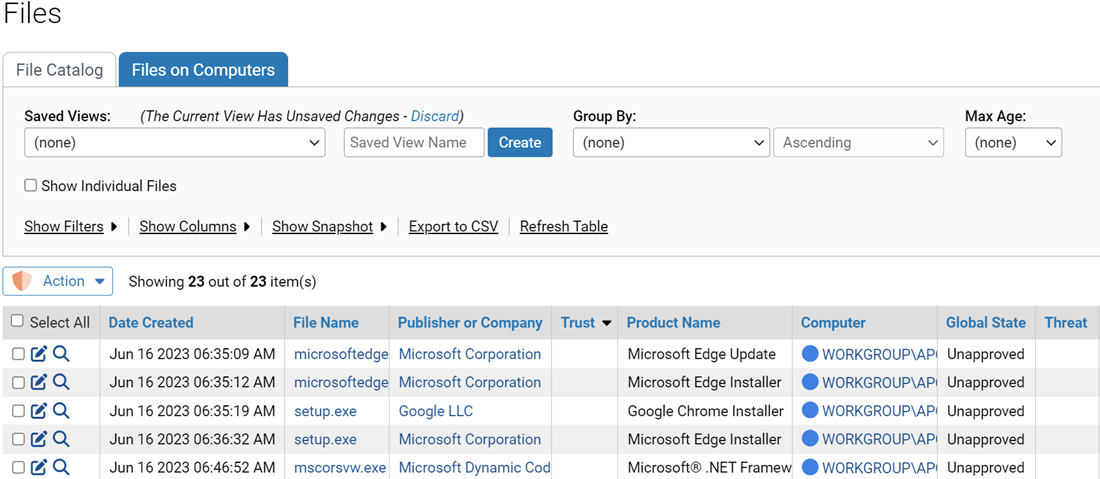
Task: Click magnifier icon for Microsoft Edge Update row
Action: (61, 354)
